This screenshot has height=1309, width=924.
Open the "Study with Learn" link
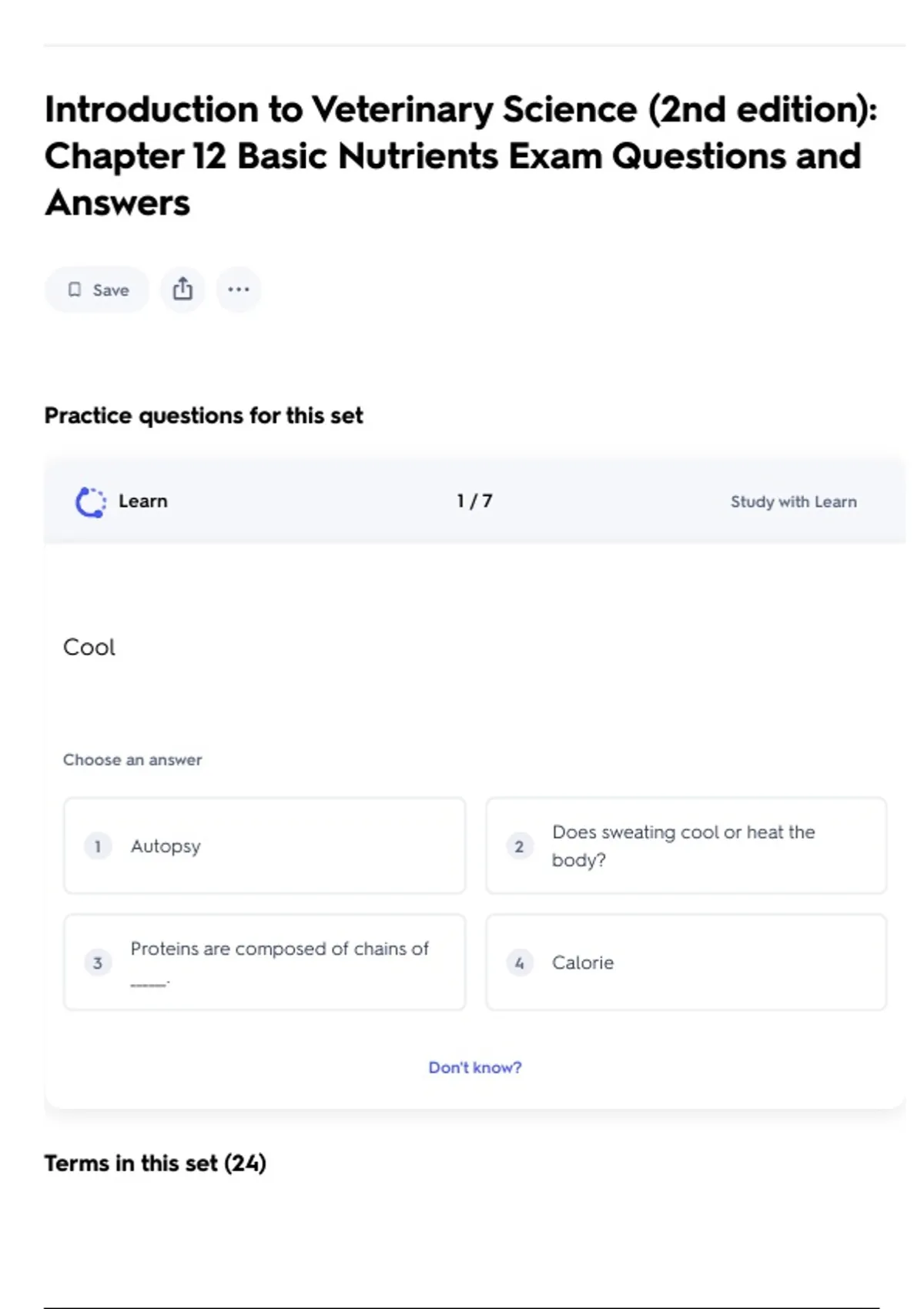pos(793,502)
